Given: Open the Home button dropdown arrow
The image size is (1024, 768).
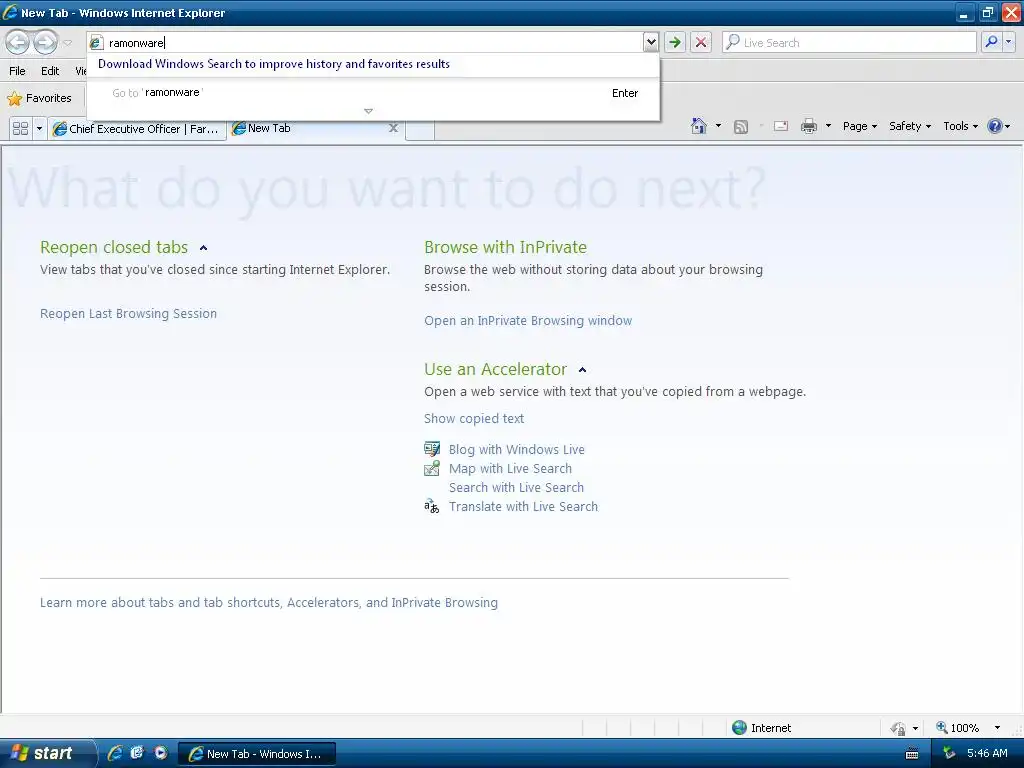Looking at the screenshot, I should [718, 126].
